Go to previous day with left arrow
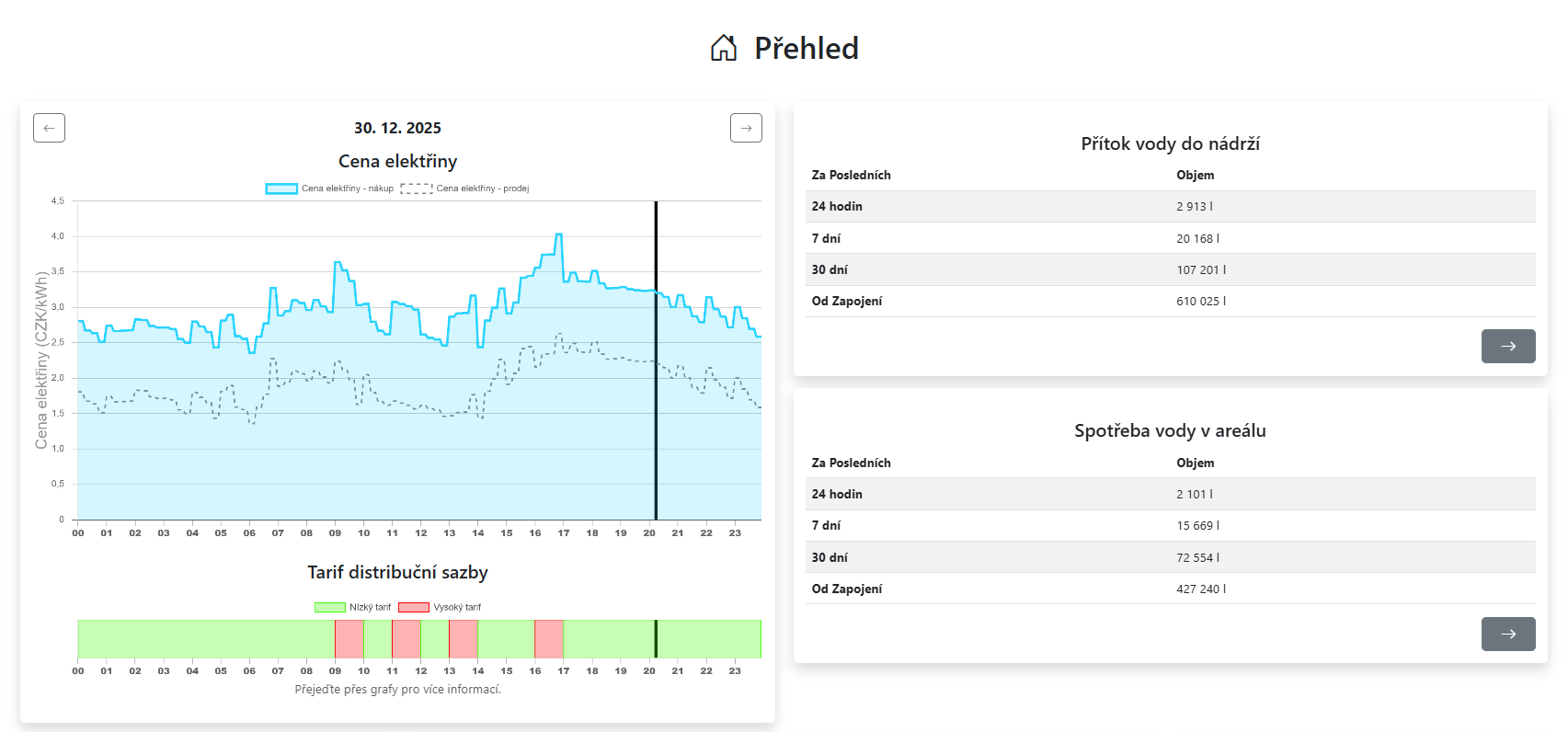1568x732 pixels. (x=49, y=128)
